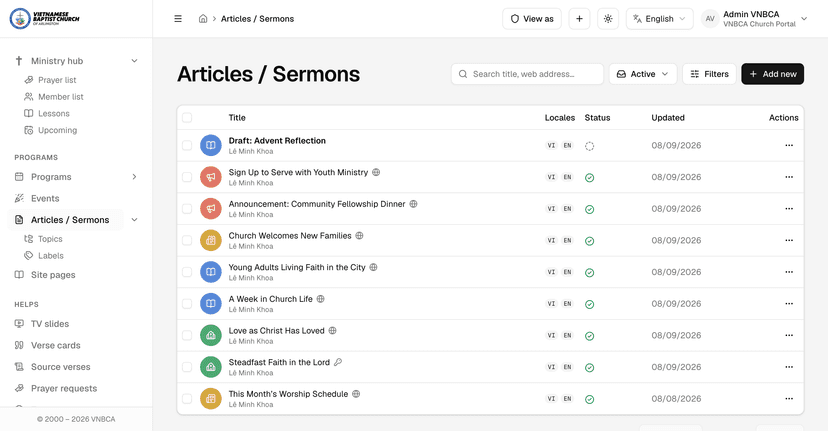Go to Verse cards in sidebar
The height and width of the screenshot is (431, 828).
55,345
